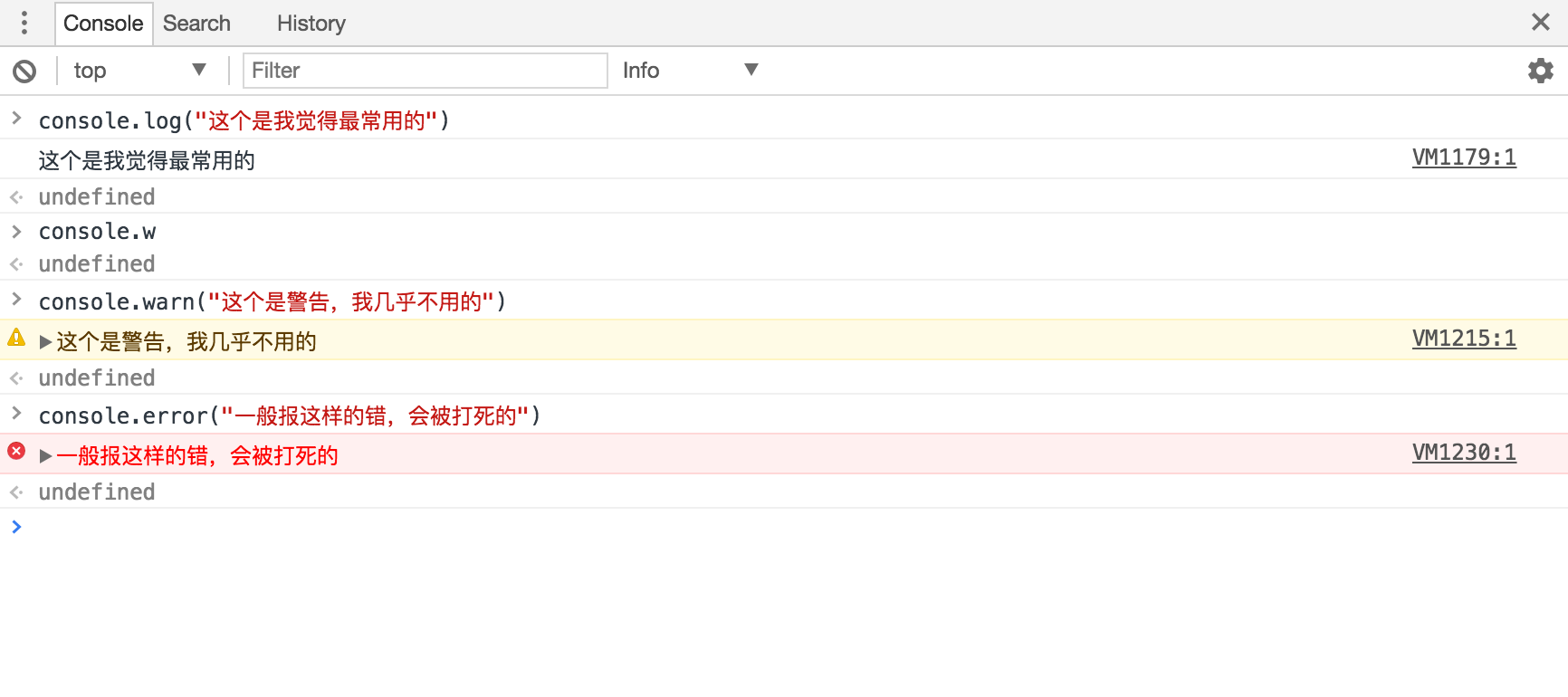Click undefined result below the log output
This screenshot has height=697, width=1568.
(x=97, y=196)
